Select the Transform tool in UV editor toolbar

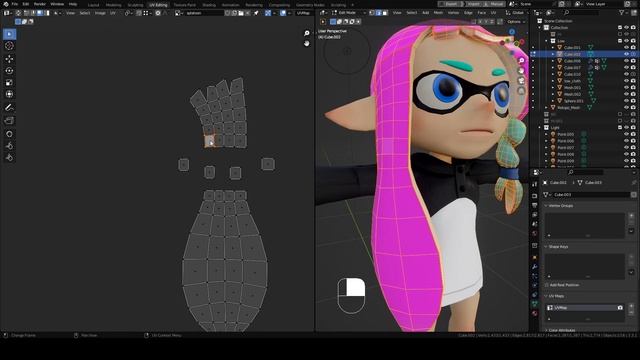pyautogui.click(x=9, y=94)
